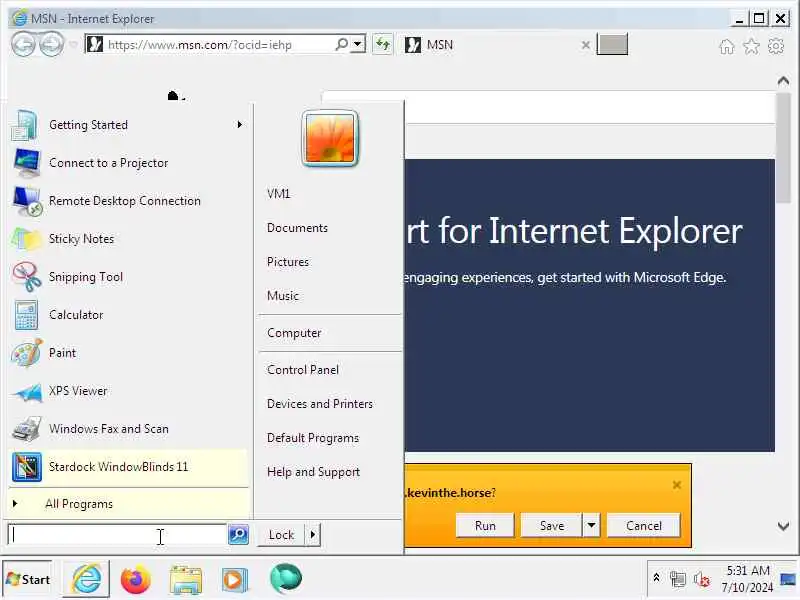Launch Firefox from the taskbar
This screenshot has width=800, height=600.
(x=135, y=580)
